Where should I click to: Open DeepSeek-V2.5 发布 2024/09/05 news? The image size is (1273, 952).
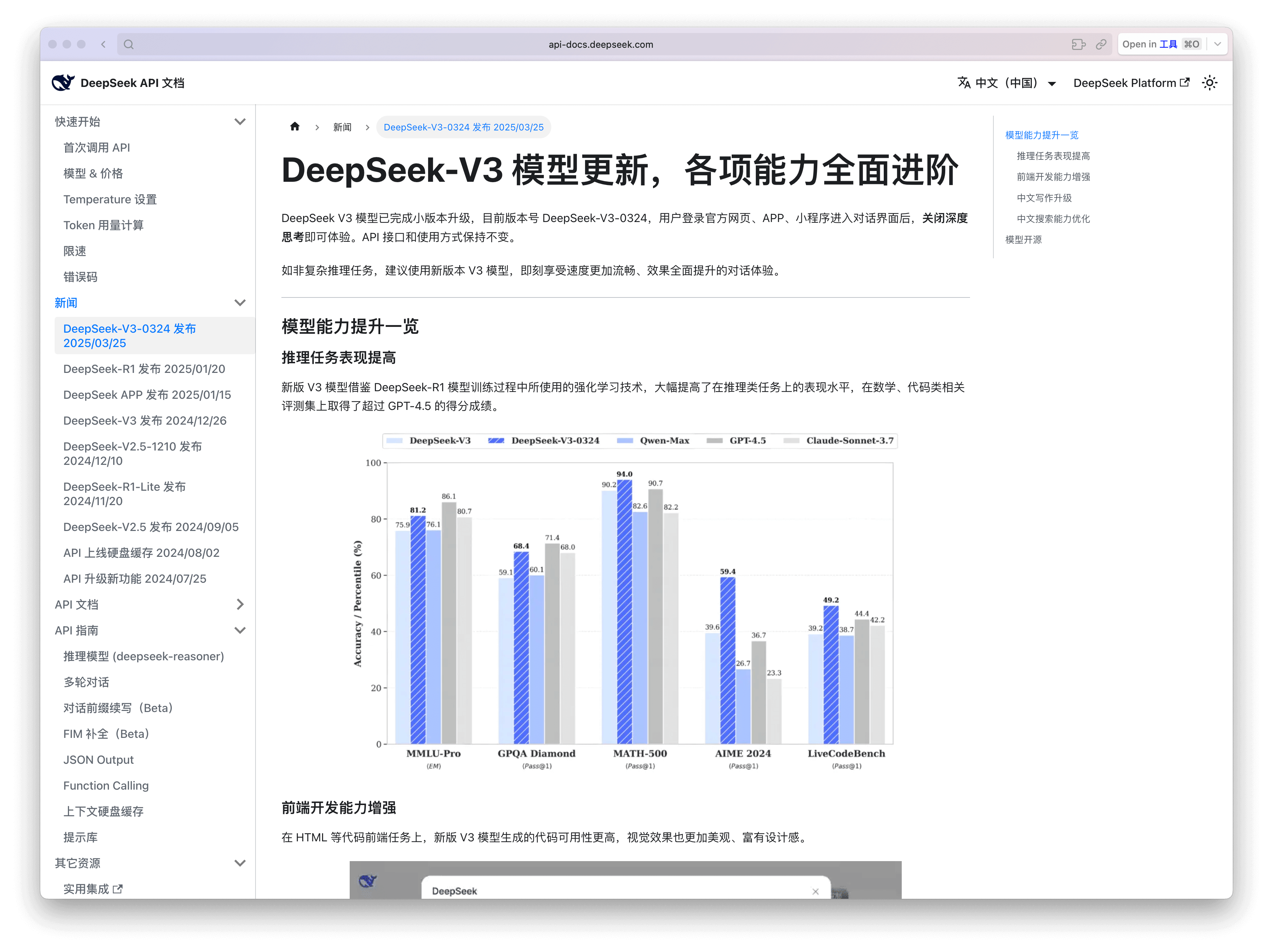(x=150, y=527)
